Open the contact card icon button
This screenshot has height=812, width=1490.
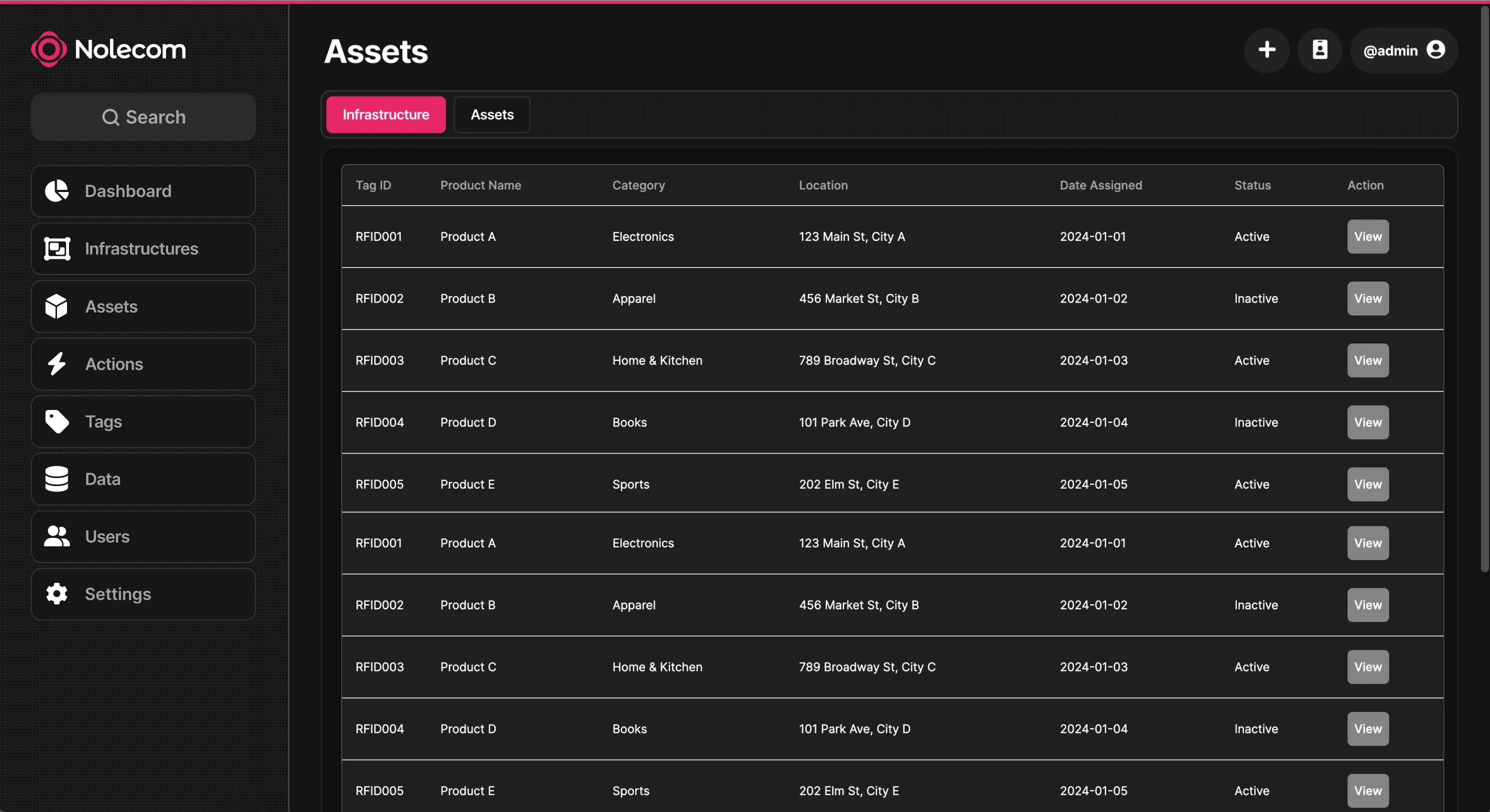(1319, 50)
